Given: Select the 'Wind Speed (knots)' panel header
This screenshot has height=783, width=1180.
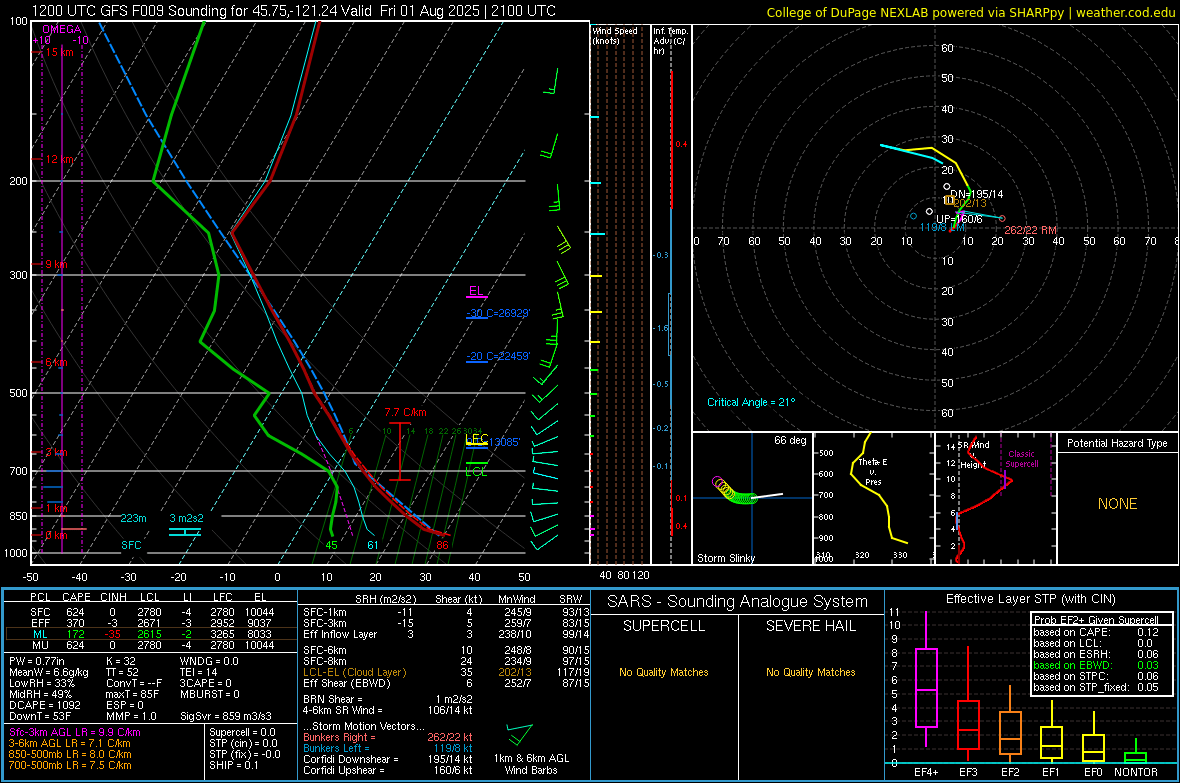Looking at the screenshot, I should point(615,35).
